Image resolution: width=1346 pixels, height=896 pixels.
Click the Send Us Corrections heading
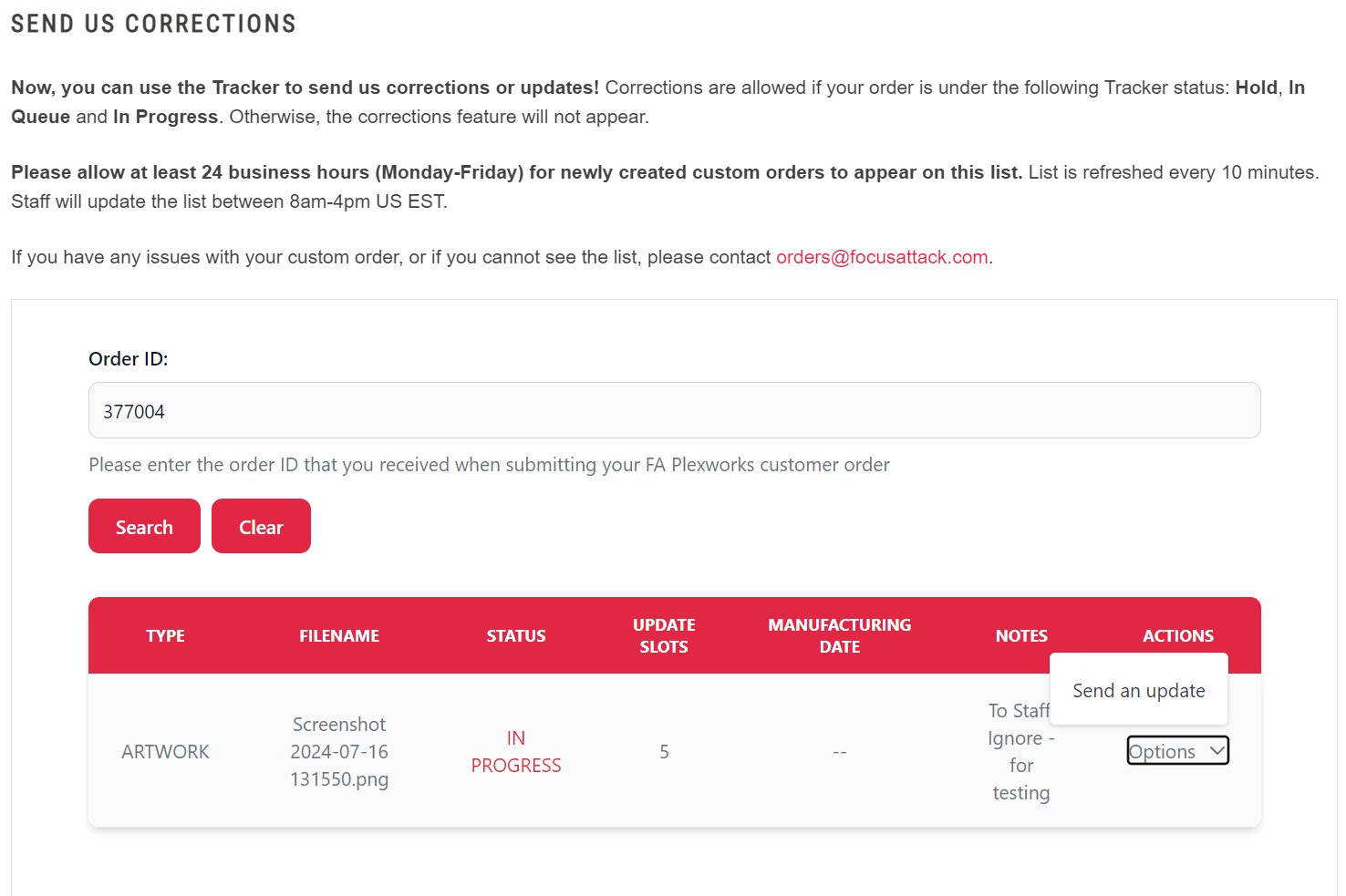[x=153, y=24]
